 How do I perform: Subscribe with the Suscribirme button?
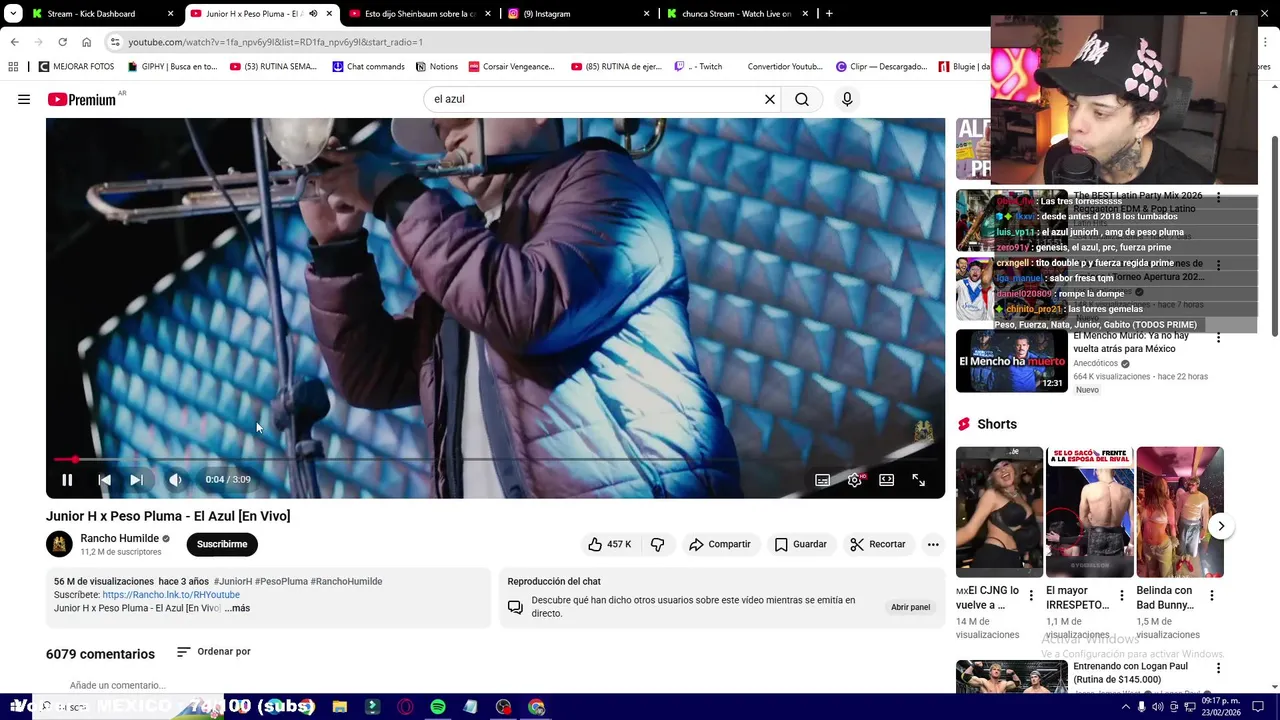click(x=222, y=544)
